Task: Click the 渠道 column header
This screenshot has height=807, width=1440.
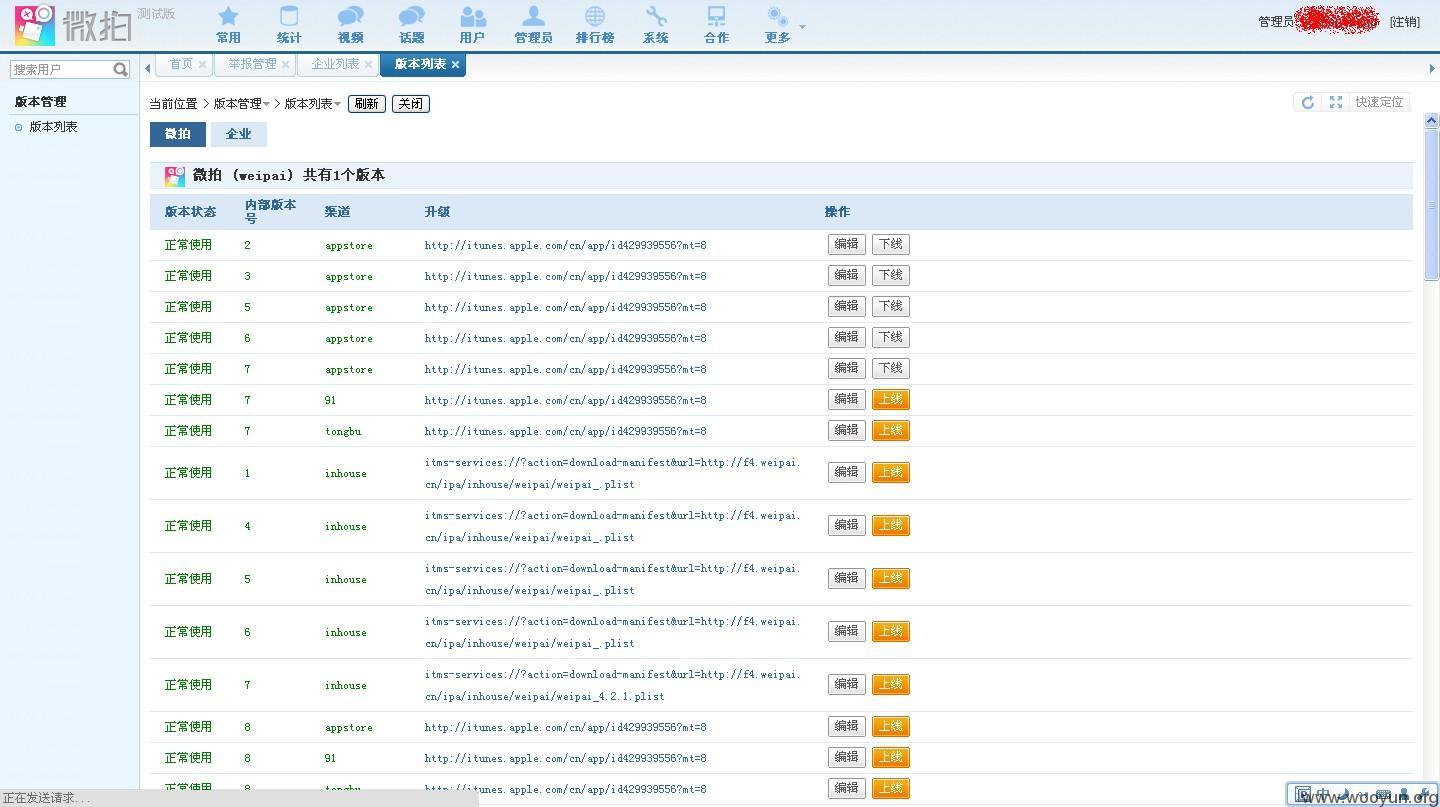Action: tap(337, 212)
